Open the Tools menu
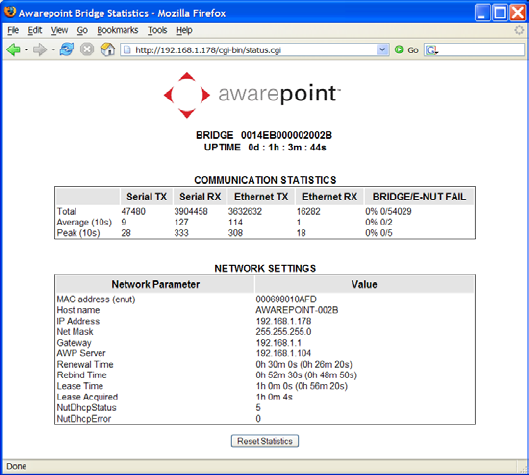529x475 pixels. [x=157, y=30]
